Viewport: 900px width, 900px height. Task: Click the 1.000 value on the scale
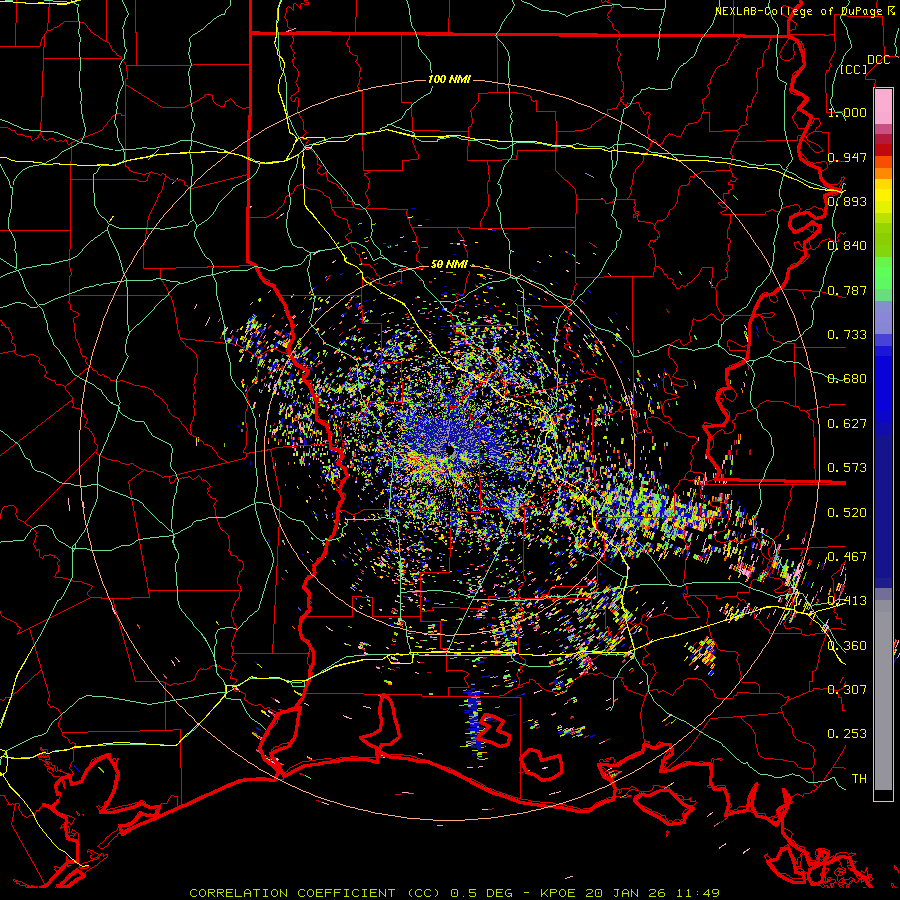pyautogui.click(x=847, y=112)
